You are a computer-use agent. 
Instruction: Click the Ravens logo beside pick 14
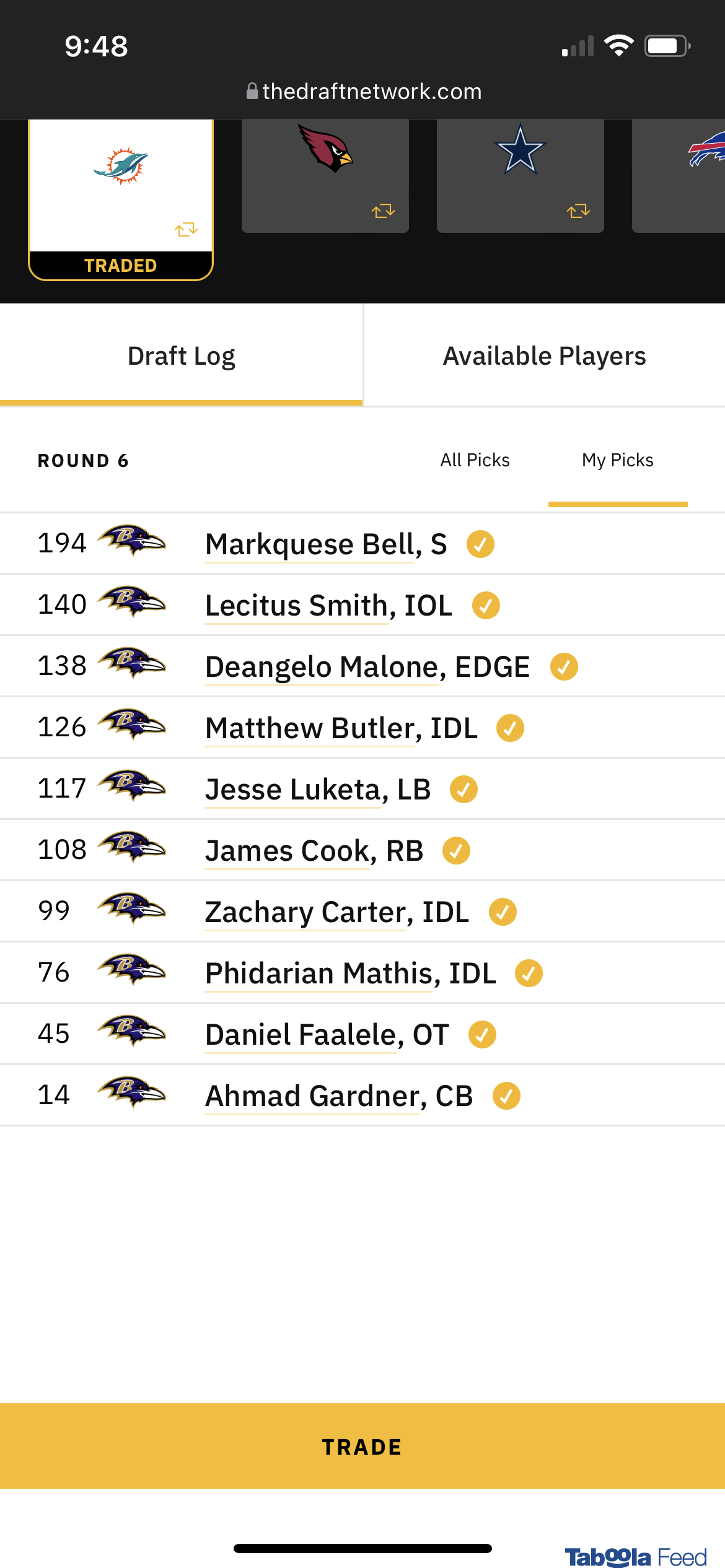tap(131, 1092)
